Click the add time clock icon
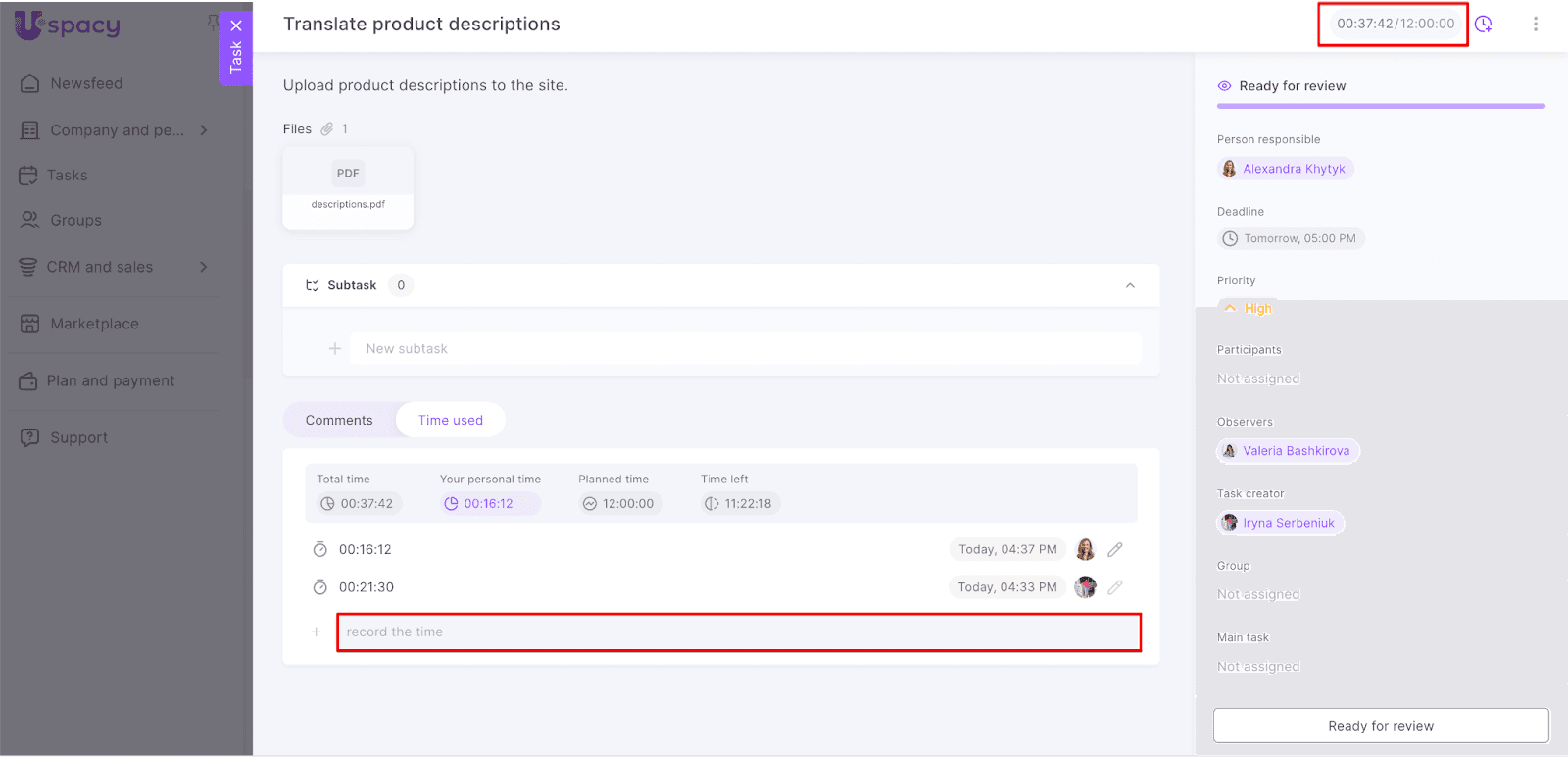This screenshot has width=1568, height=758. (1484, 25)
